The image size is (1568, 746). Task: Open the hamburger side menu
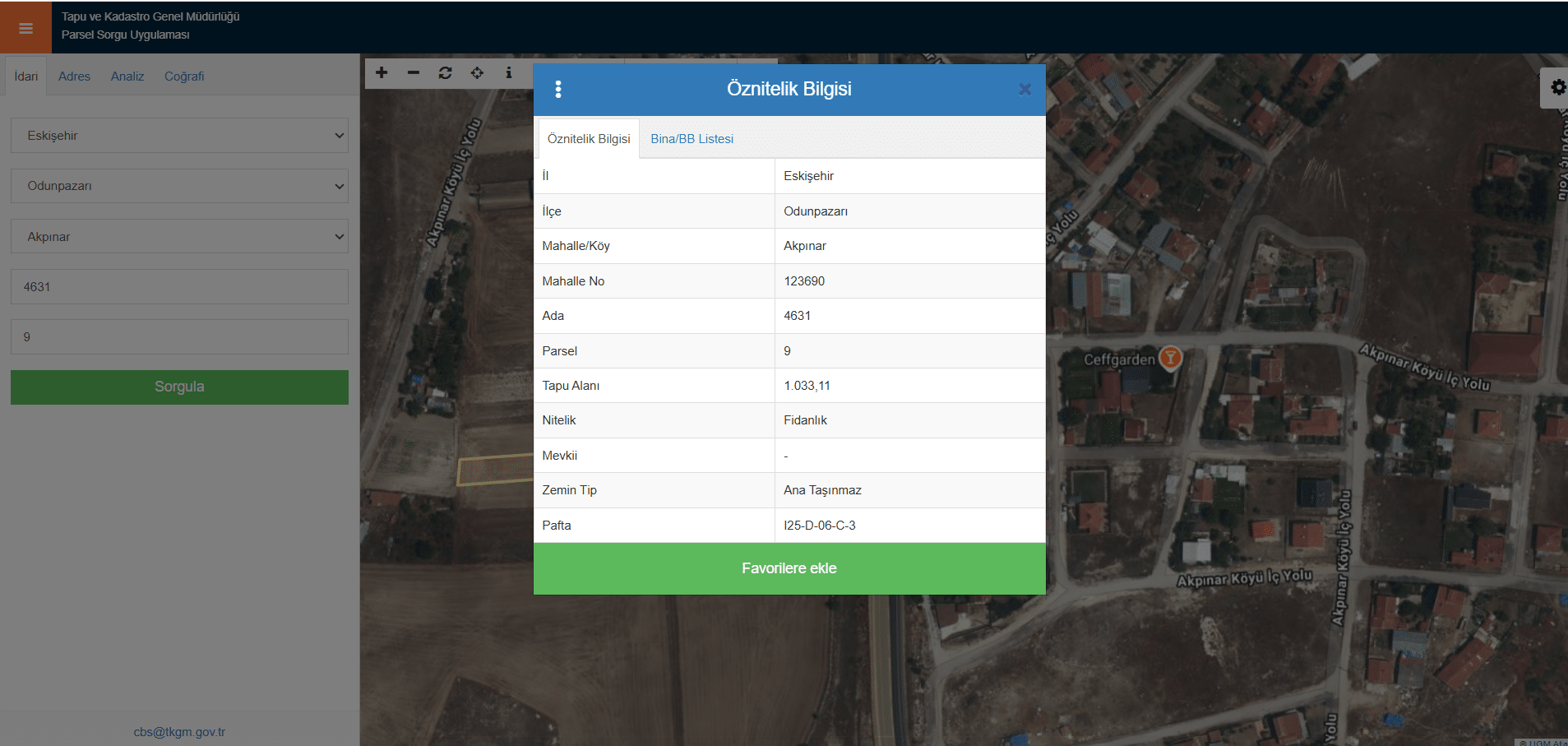click(x=25, y=28)
